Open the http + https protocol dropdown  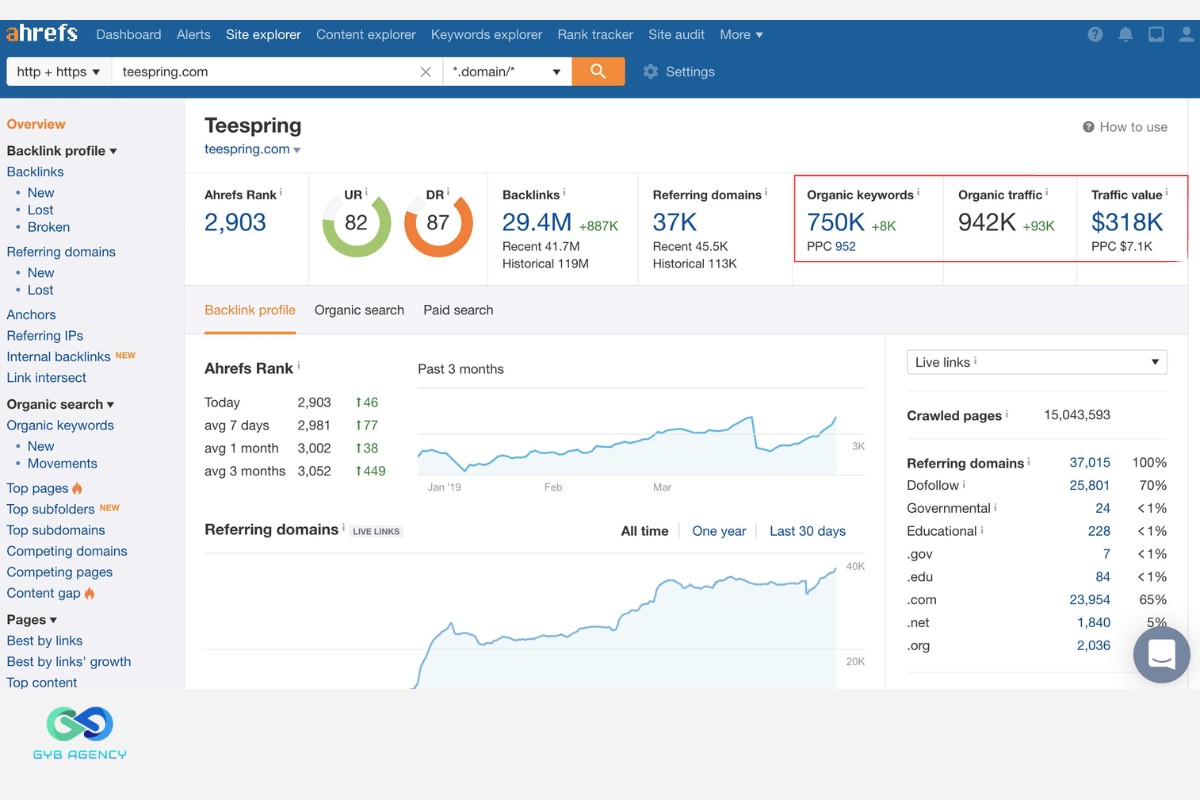(x=59, y=72)
